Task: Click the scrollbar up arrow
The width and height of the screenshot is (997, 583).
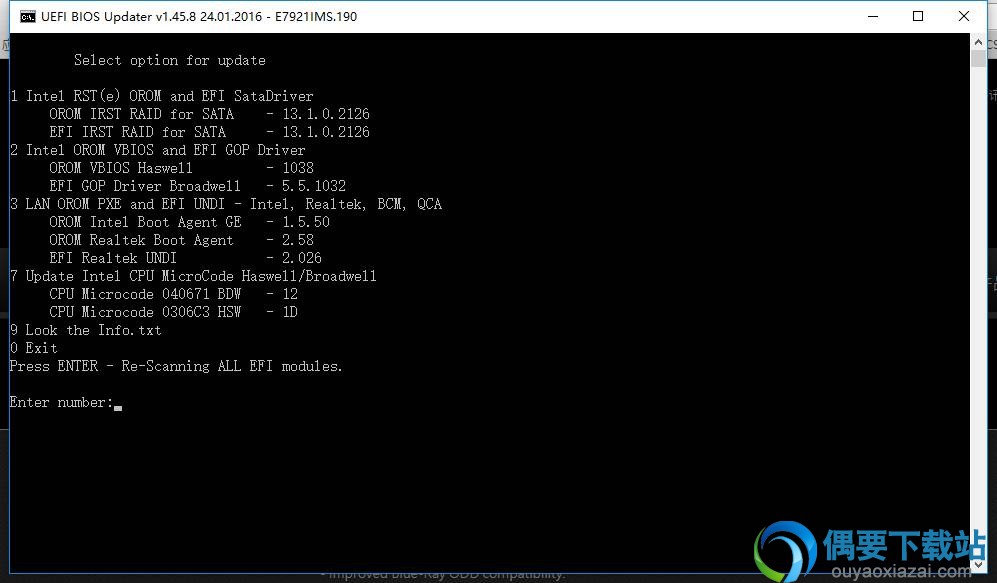Action: (x=978, y=42)
